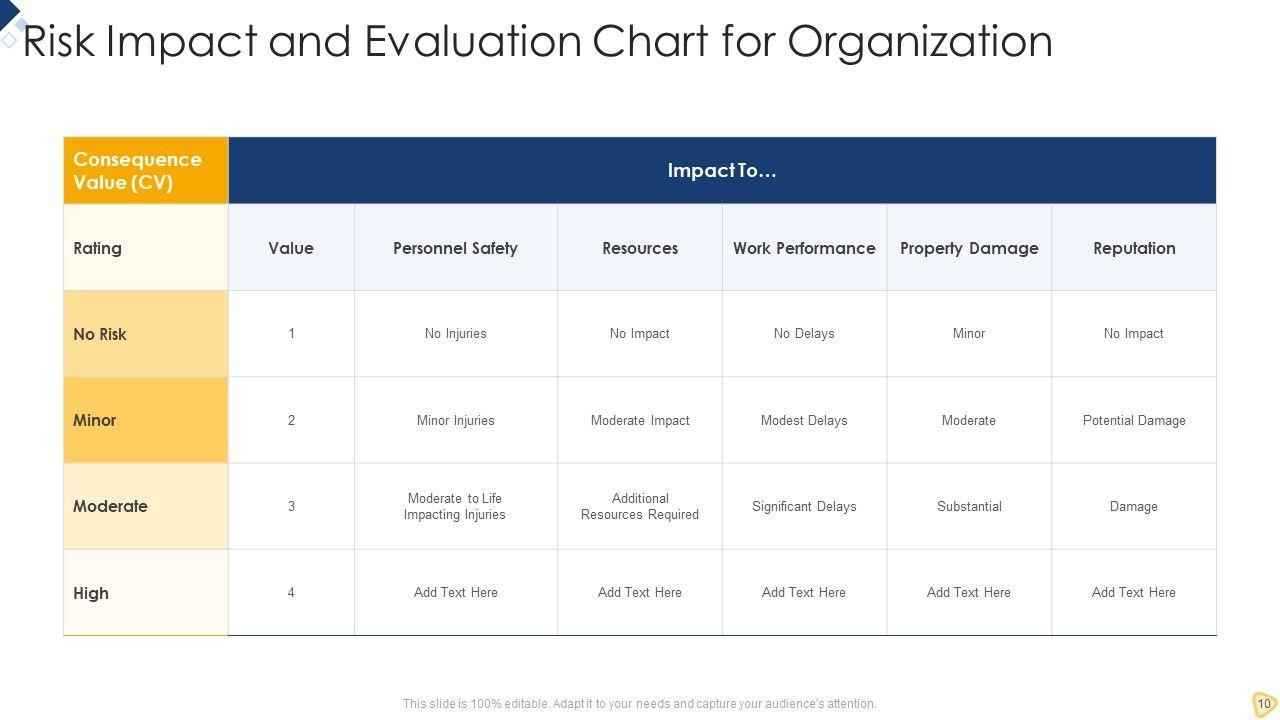Select the Property Damage column header
The height and width of the screenshot is (720, 1280).
(969, 248)
